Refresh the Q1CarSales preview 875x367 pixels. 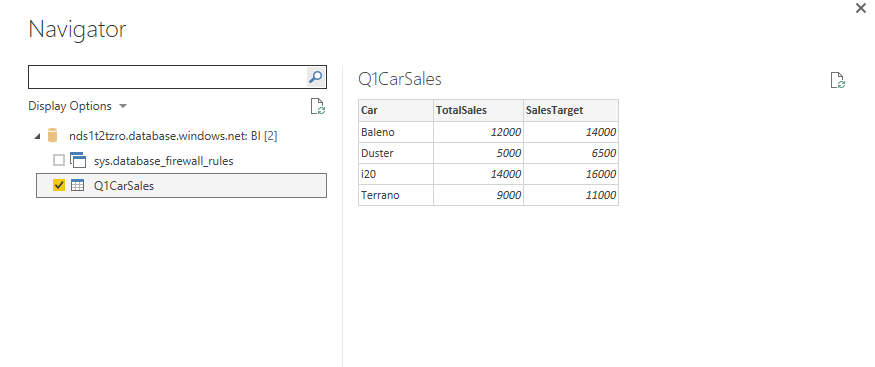point(838,80)
